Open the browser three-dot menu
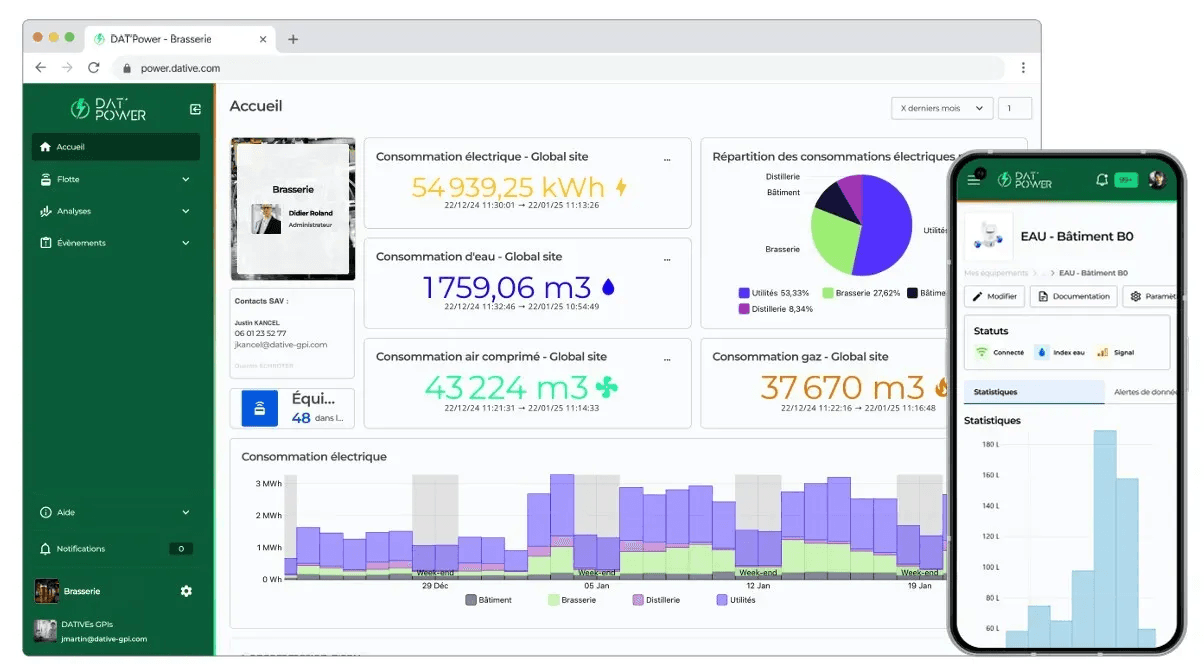The width and height of the screenshot is (1204, 664). [x=1023, y=68]
